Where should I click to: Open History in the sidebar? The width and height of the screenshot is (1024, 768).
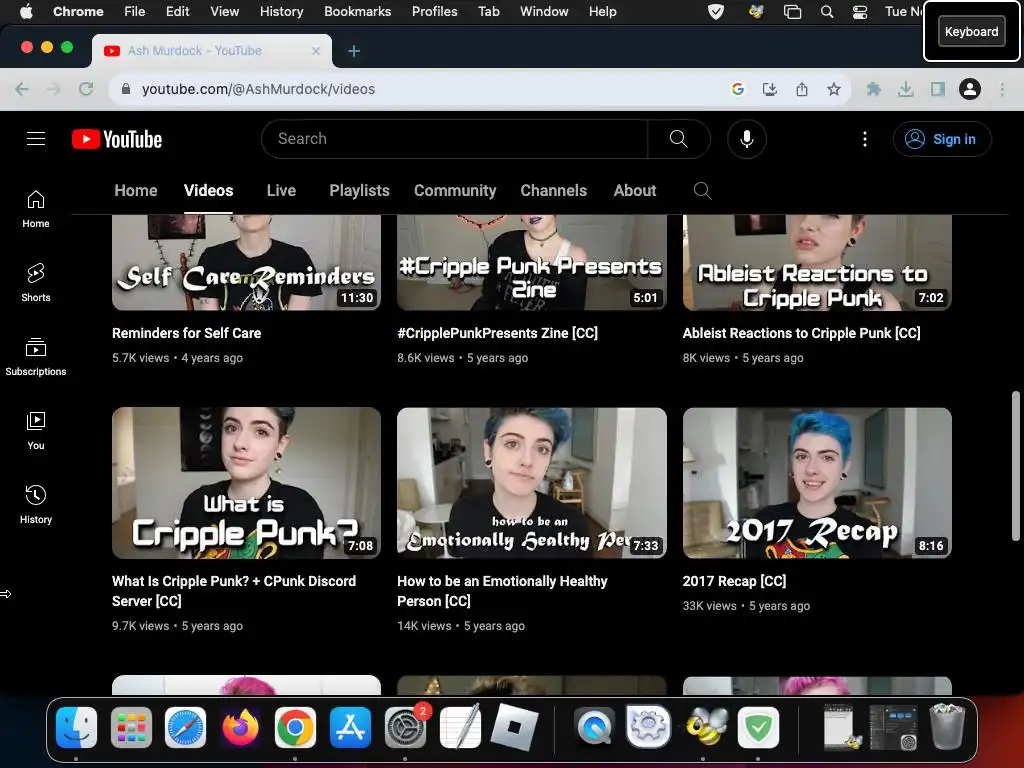pos(36,504)
